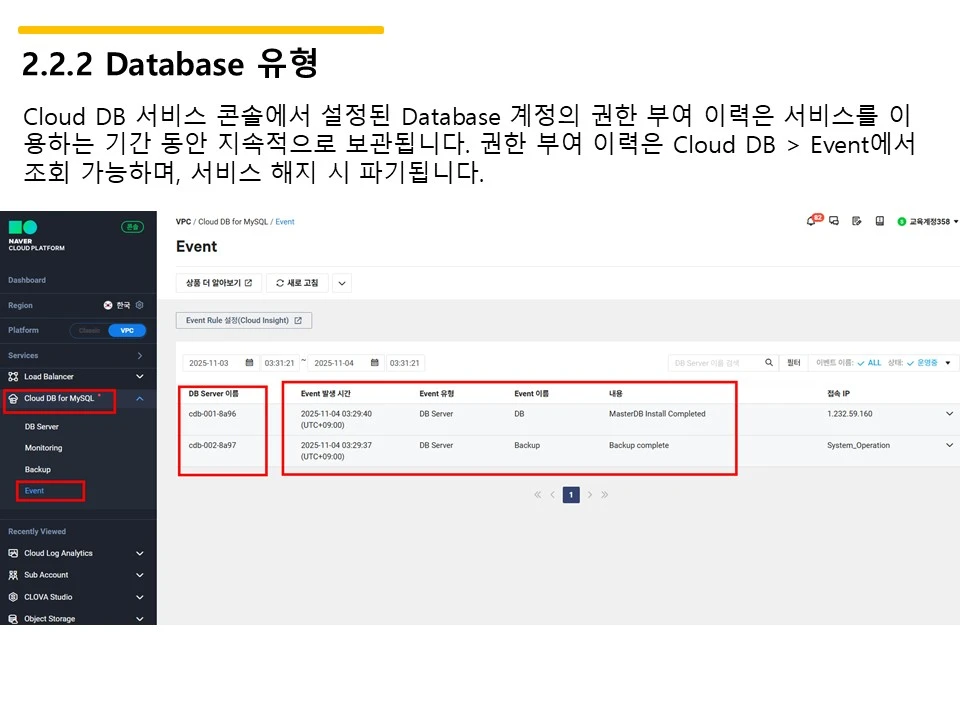Expand the Sub Account chevron

[x=140, y=575]
